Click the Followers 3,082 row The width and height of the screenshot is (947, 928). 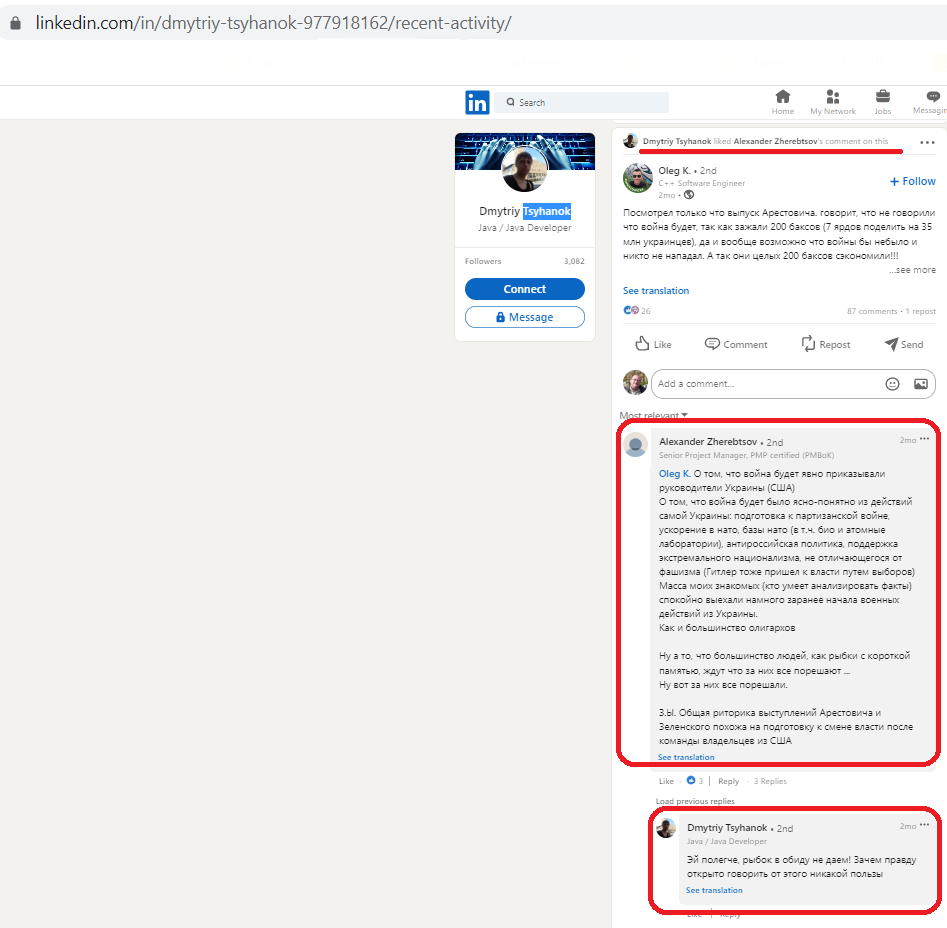coord(524,261)
